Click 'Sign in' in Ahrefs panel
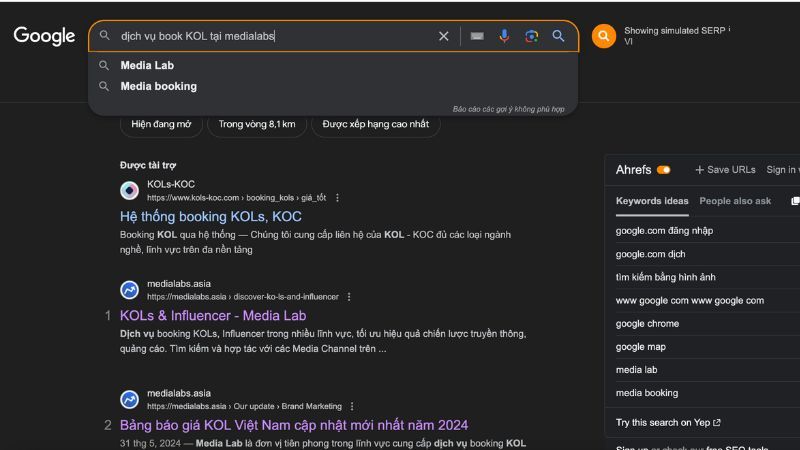This screenshot has height=450, width=800. tap(783, 170)
